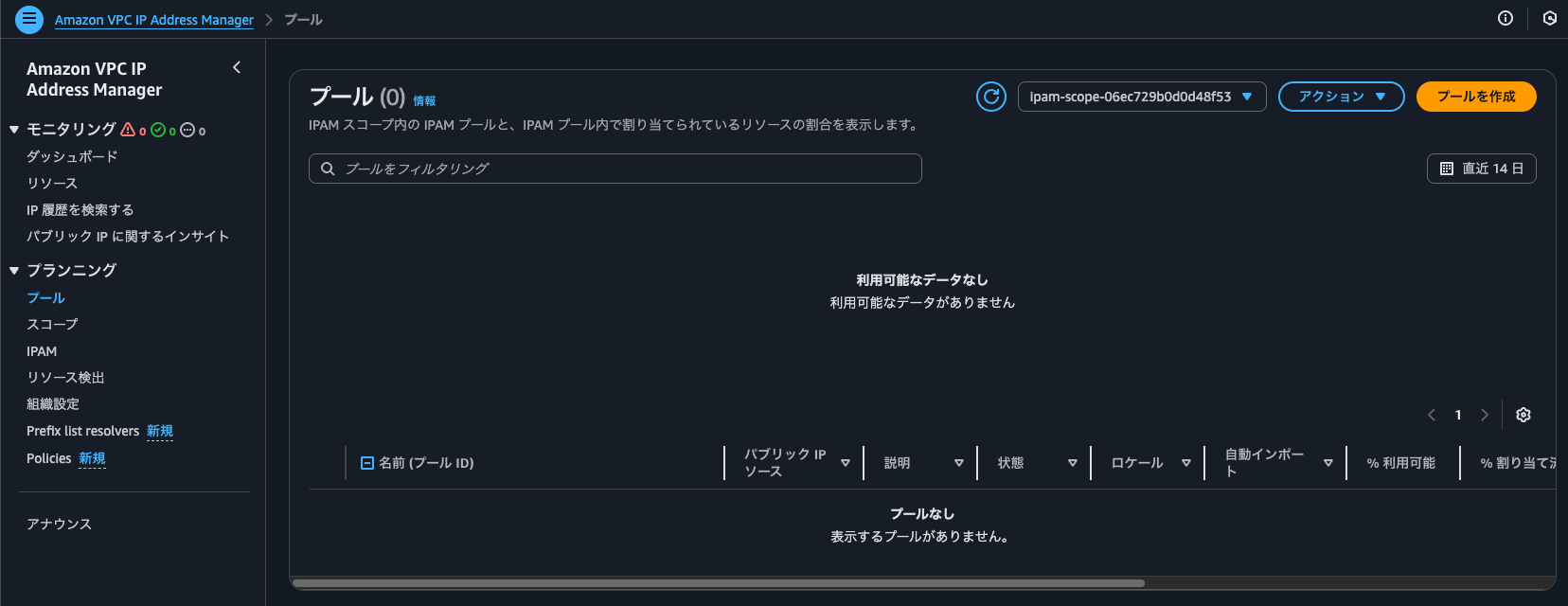Open 組織設定 in the sidebar
This screenshot has width=1568, height=606.
(x=53, y=403)
